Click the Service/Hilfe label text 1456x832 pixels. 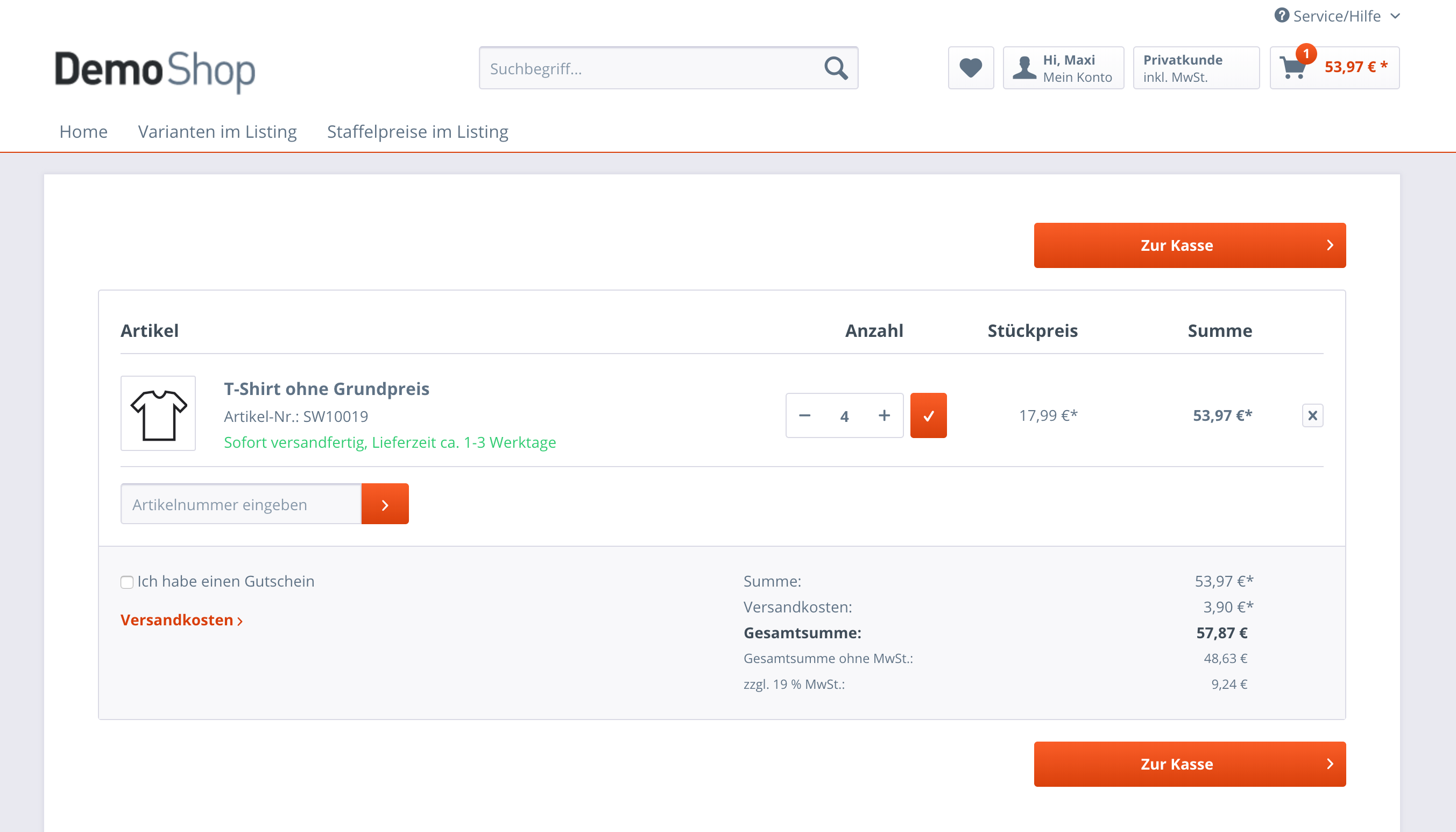(x=1337, y=16)
